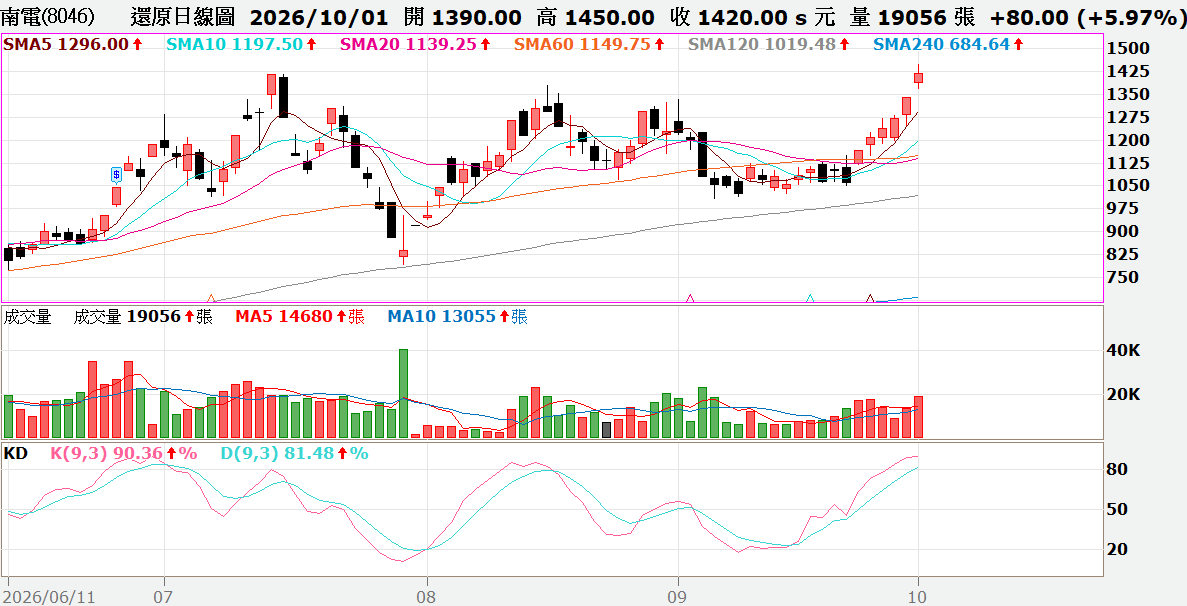Click the blue dollar-sign dividend marker
The width and height of the screenshot is (1187, 606).
pyautogui.click(x=116, y=175)
